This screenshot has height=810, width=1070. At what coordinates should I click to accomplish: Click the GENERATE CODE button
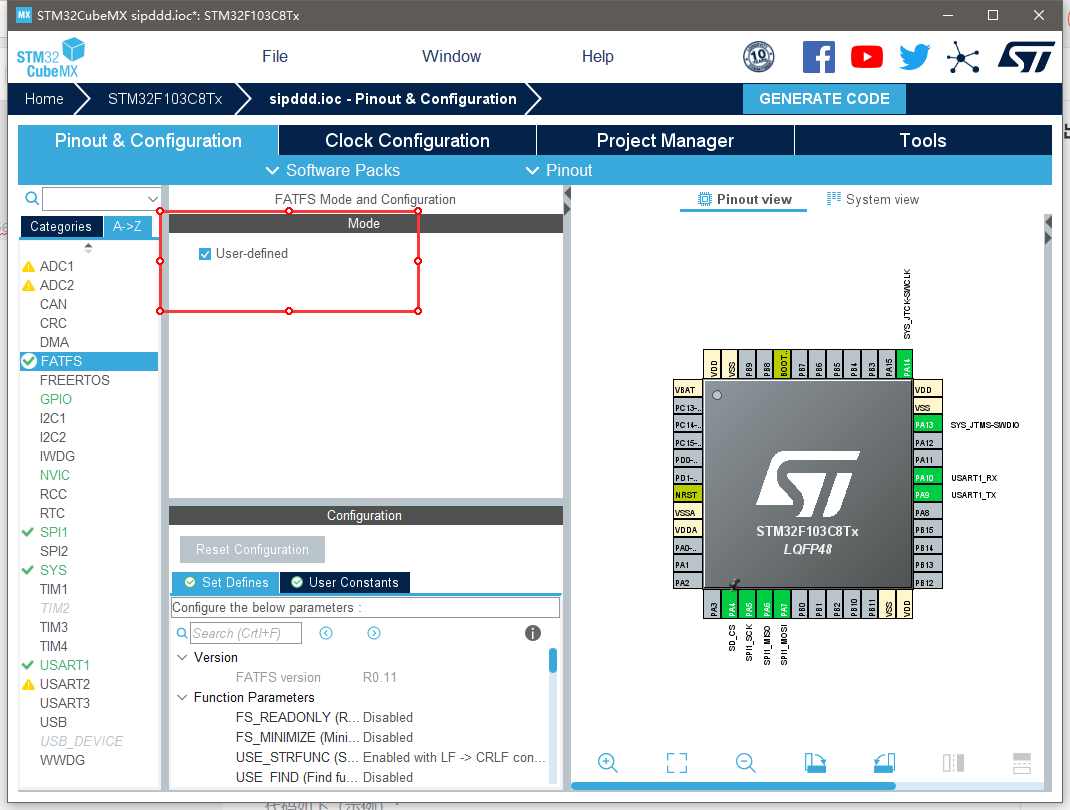(x=824, y=99)
